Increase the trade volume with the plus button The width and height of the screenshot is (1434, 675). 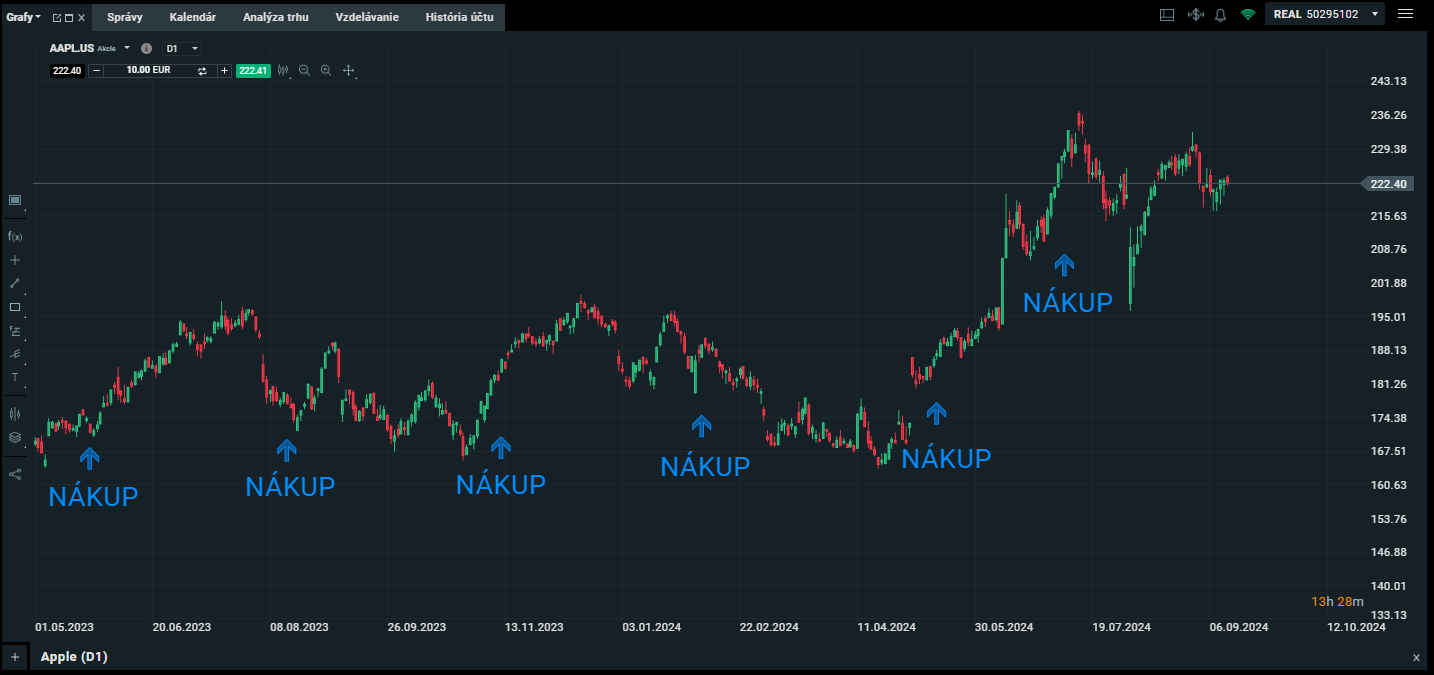tap(224, 71)
